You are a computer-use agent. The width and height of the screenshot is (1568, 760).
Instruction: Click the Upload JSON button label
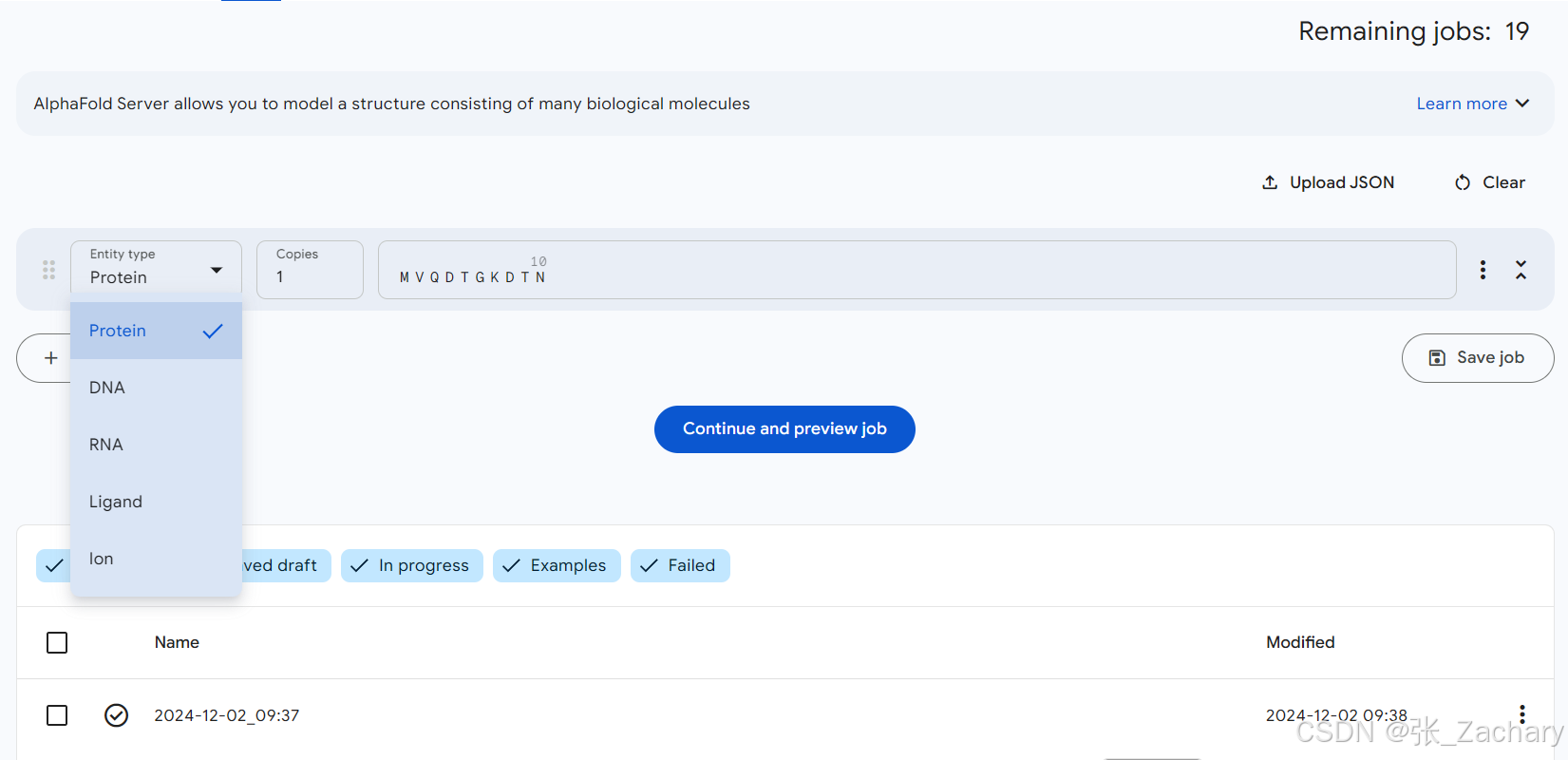pos(1342,182)
